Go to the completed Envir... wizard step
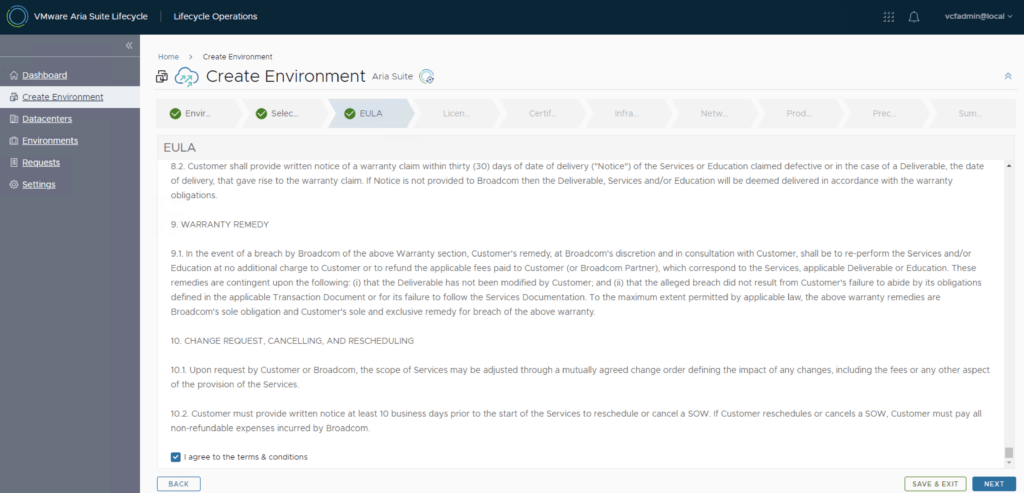The width and height of the screenshot is (1024, 493). (197, 114)
